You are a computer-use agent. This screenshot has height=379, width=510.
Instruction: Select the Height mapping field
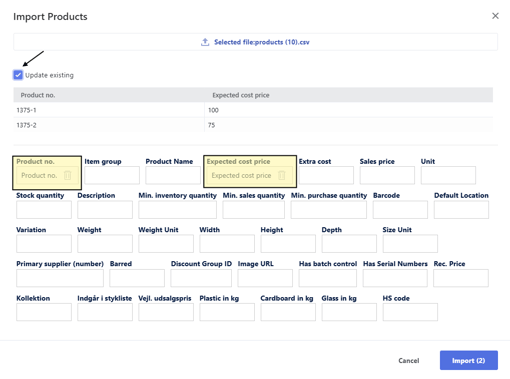(288, 244)
